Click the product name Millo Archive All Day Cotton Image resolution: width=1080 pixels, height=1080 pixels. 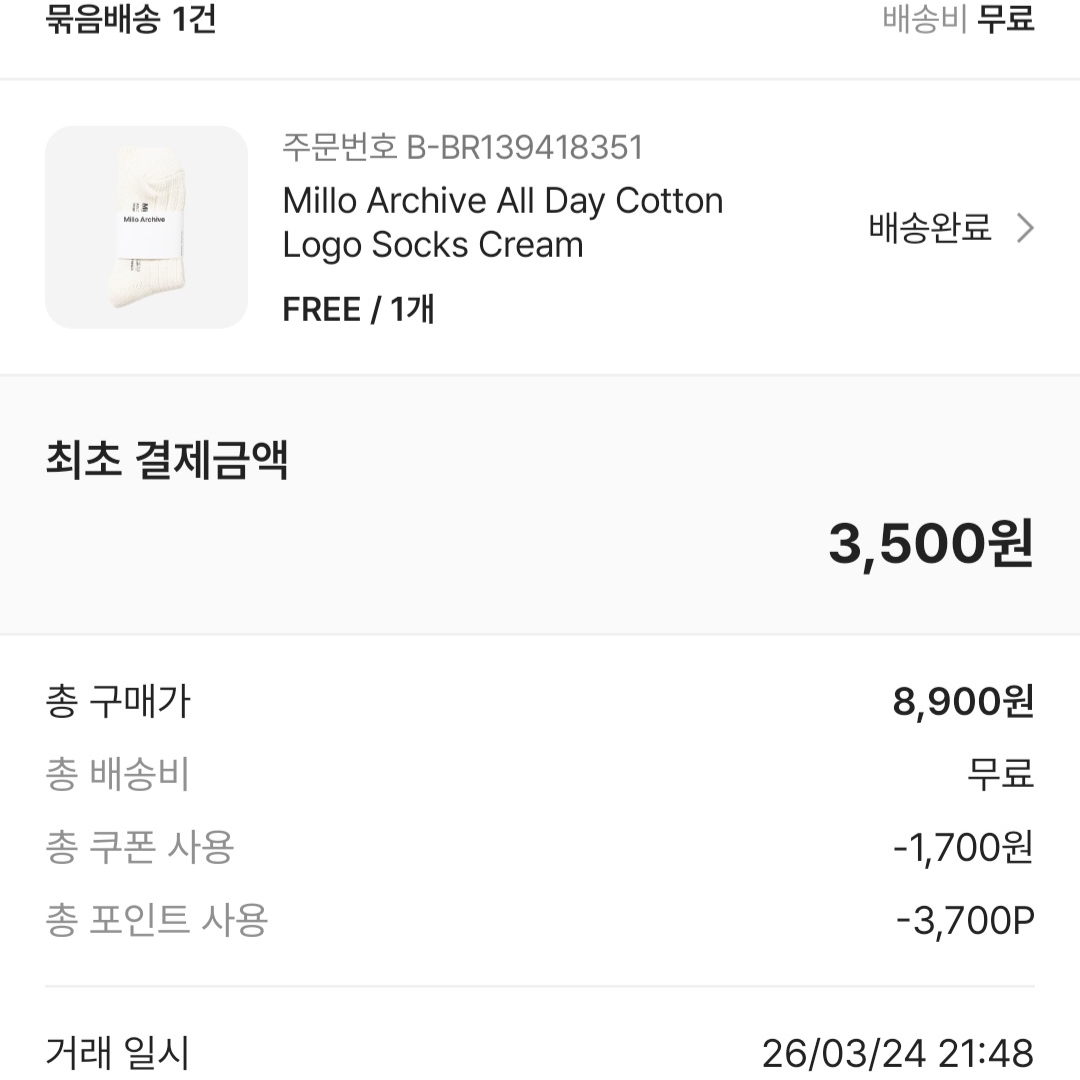[500, 200]
